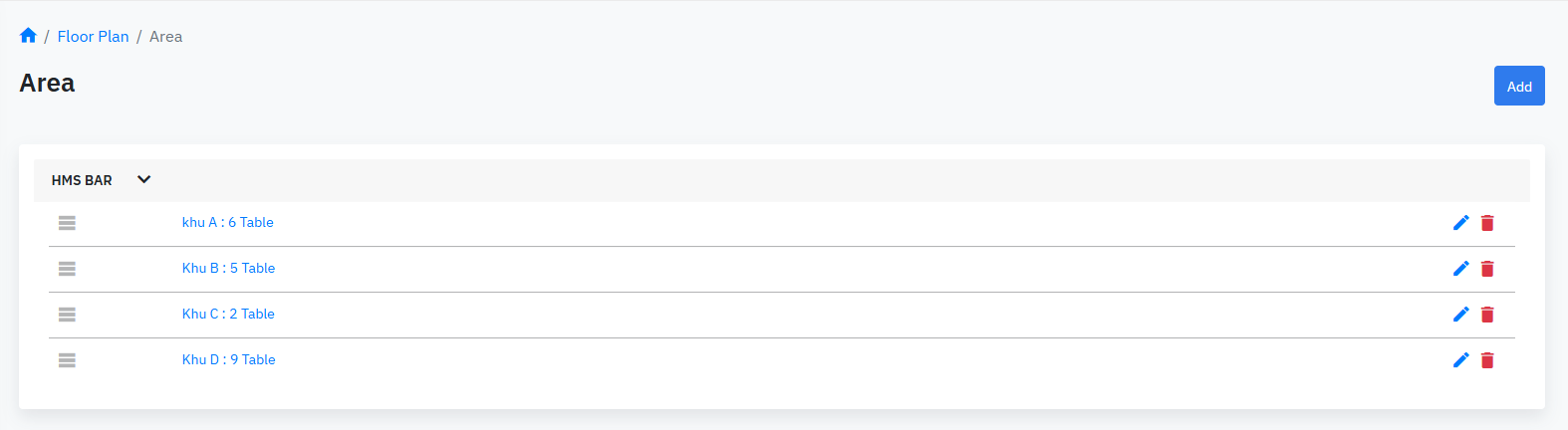
Task: Open khu A : 6 Table link
Action: [227, 223]
